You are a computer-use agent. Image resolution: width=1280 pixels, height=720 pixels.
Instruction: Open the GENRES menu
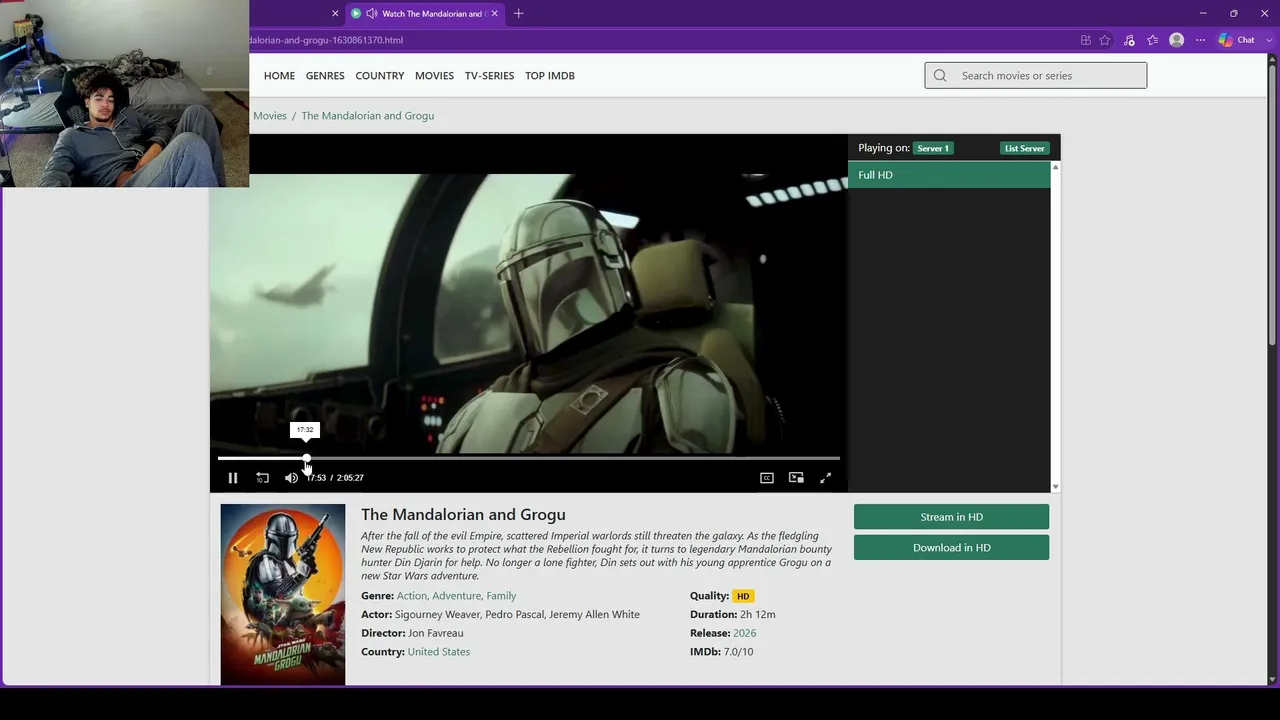coord(325,76)
